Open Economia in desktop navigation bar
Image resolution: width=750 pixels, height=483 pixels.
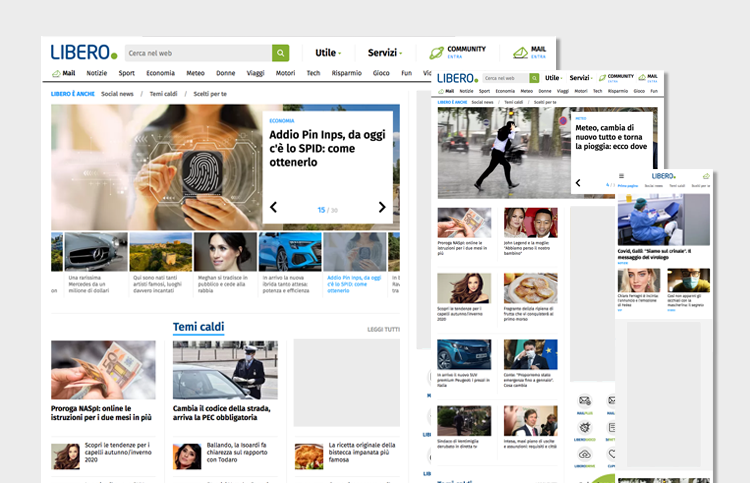(160, 73)
